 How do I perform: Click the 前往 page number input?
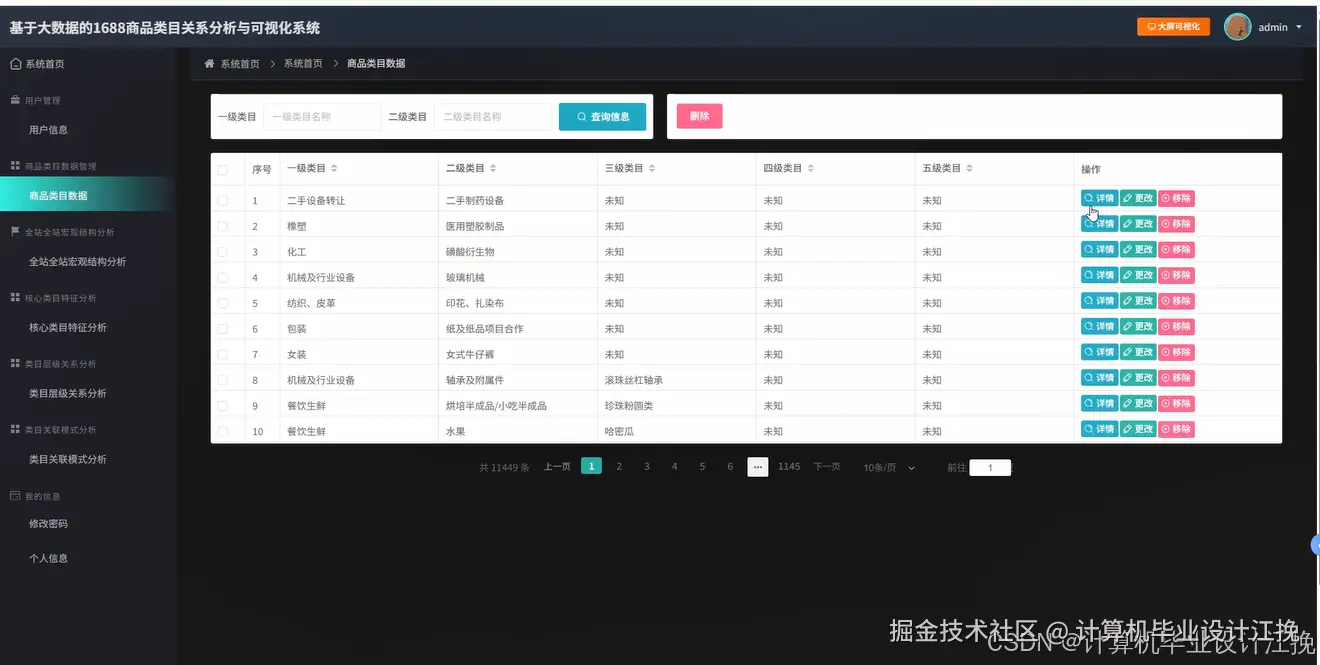pos(990,468)
